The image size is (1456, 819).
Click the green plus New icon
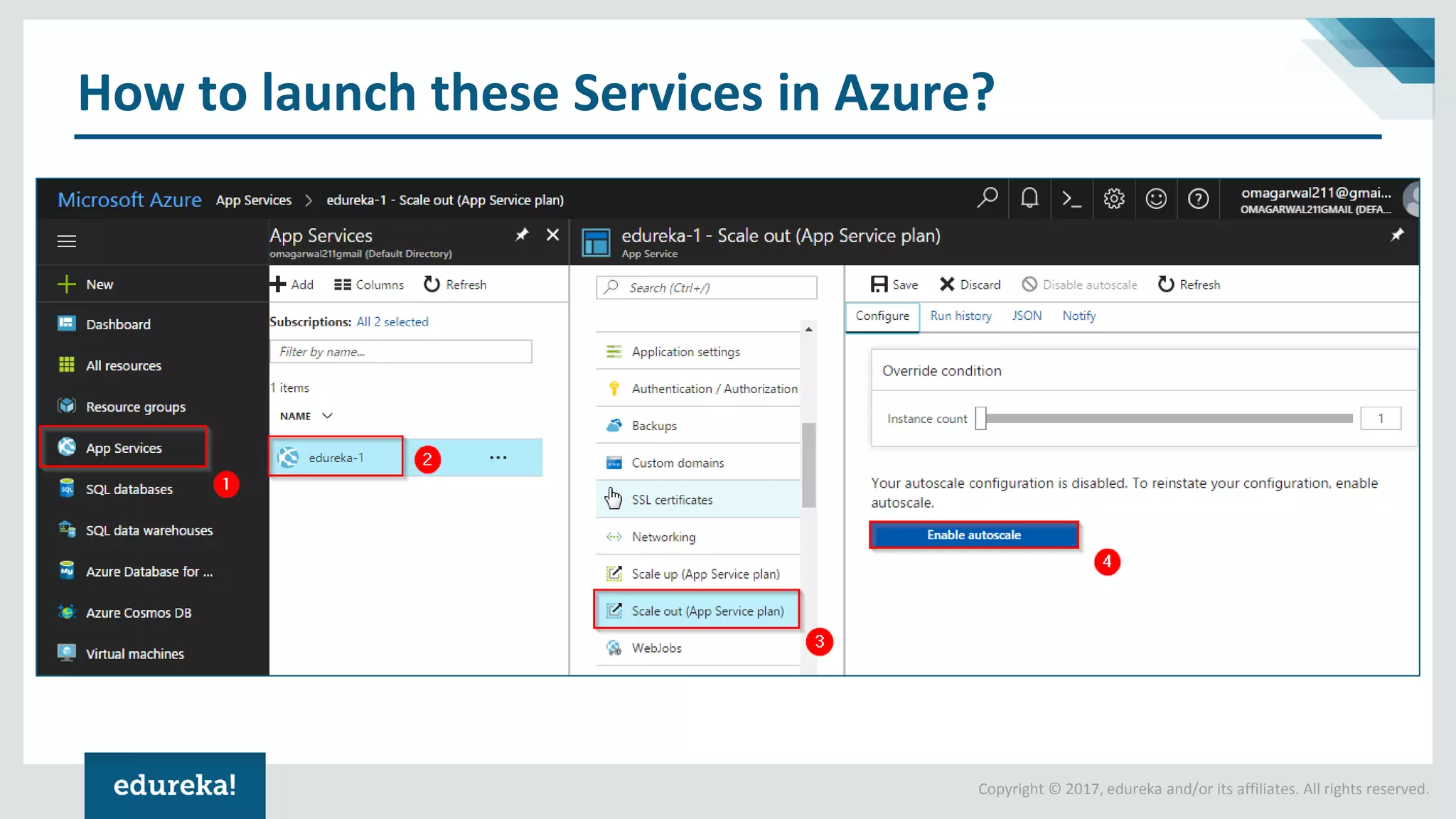click(x=66, y=284)
